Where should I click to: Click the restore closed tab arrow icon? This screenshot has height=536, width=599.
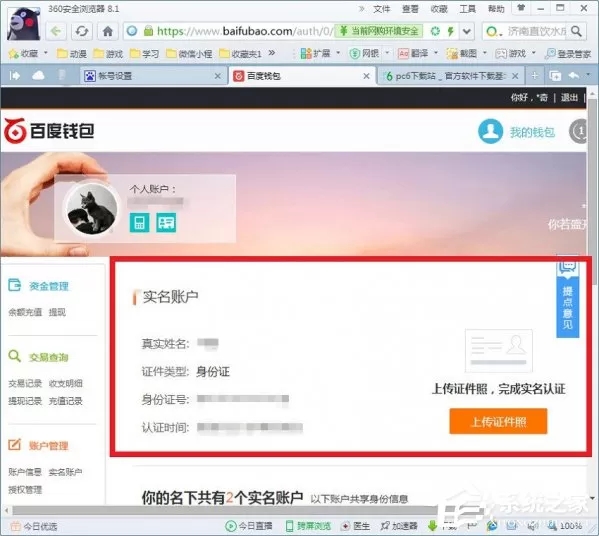point(574,76)
